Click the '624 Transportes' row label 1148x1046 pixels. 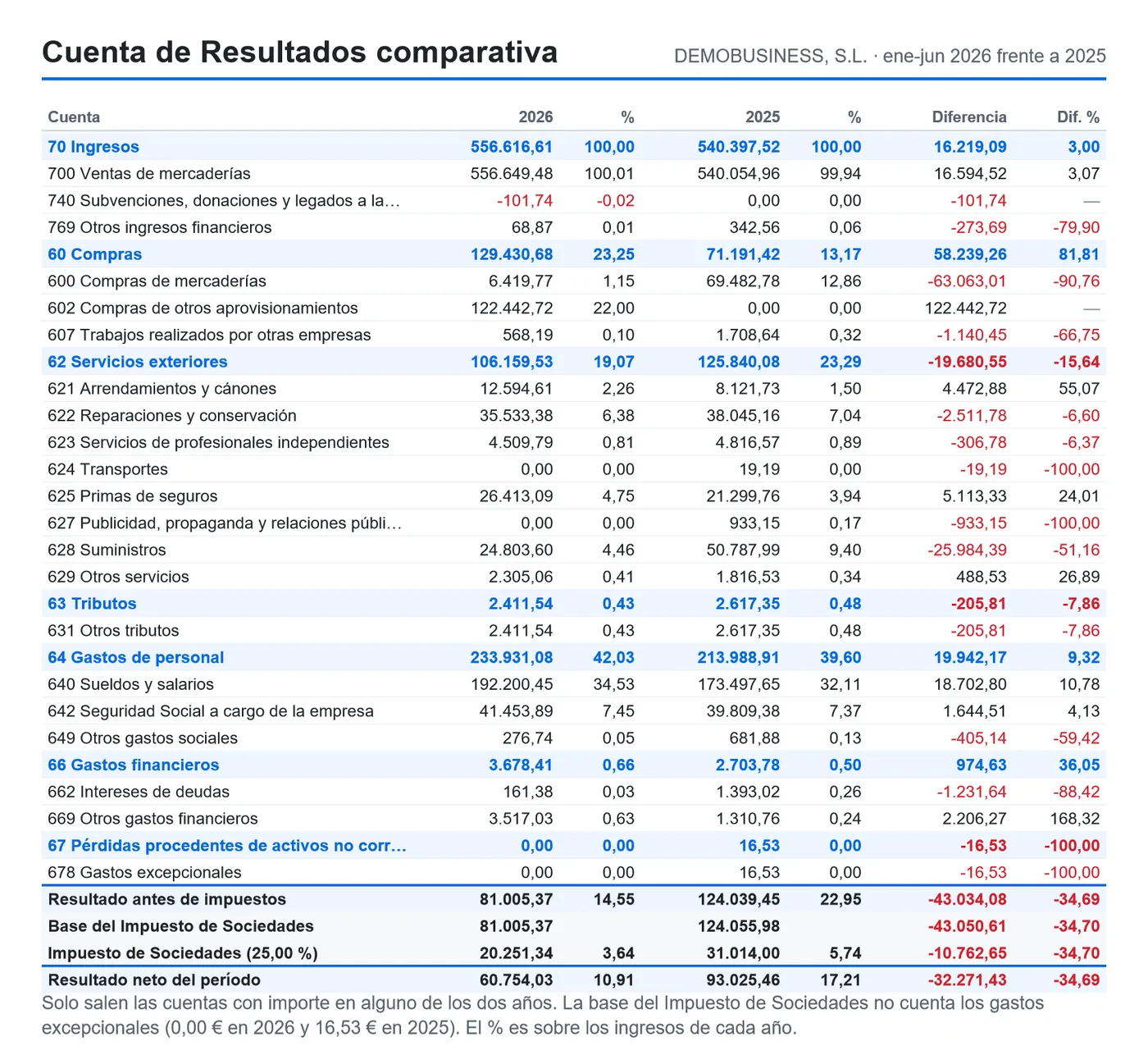pyautogui.click(x=108, y=469)
